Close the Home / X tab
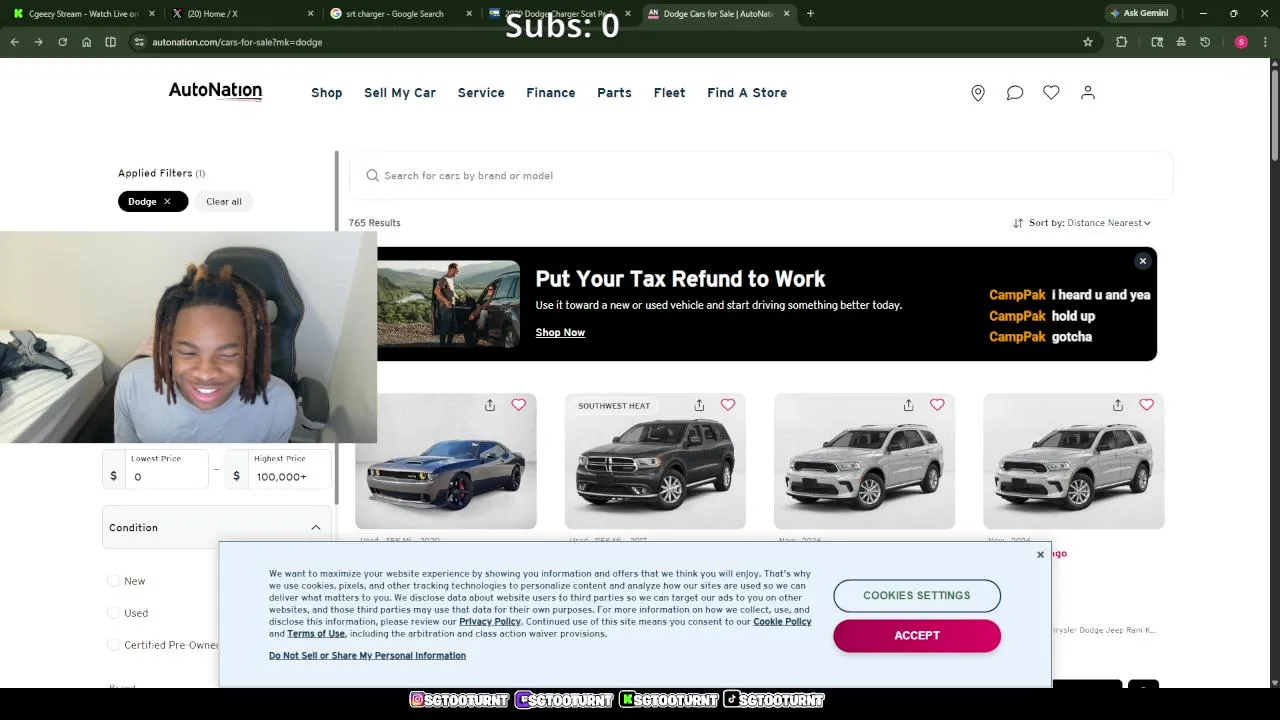 pos(310,14)
